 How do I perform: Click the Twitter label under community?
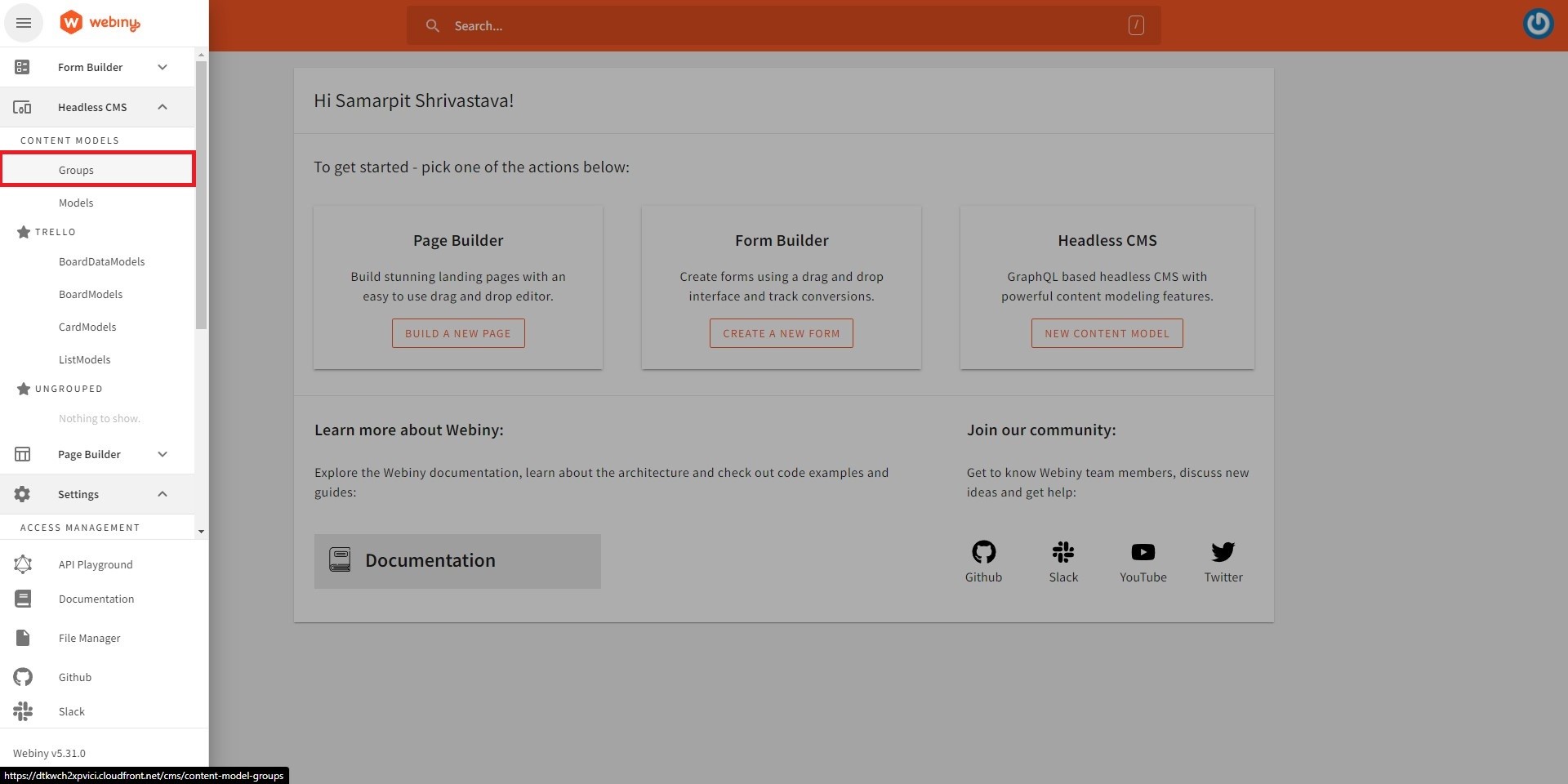pyautogui.click(x=1223, y=577)
